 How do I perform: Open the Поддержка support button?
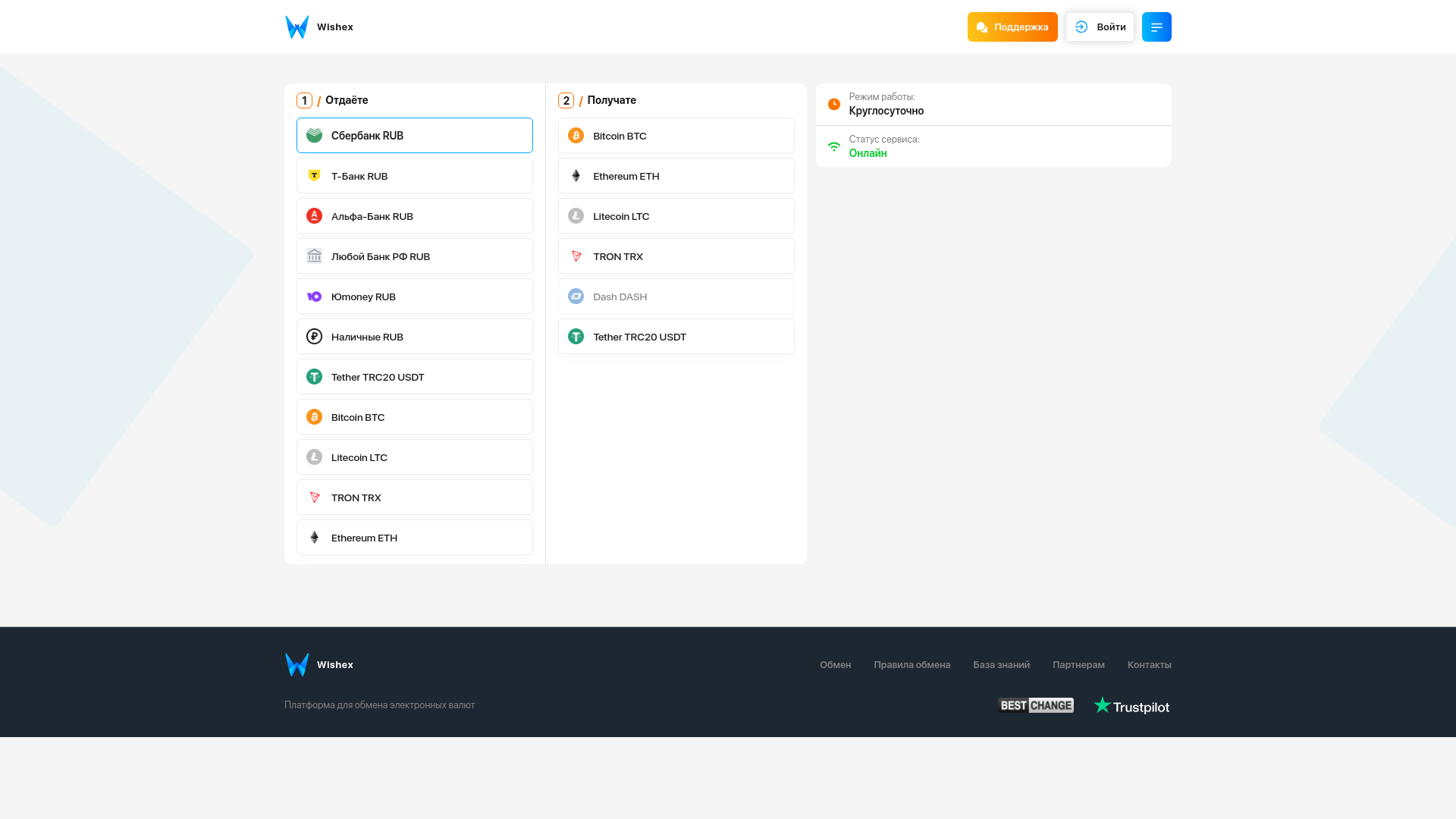[x=1012, y=27]
